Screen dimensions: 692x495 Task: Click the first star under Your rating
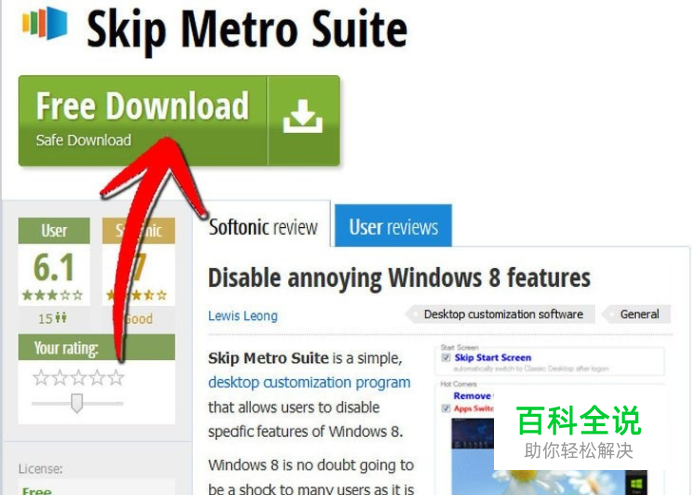[41, 378]
